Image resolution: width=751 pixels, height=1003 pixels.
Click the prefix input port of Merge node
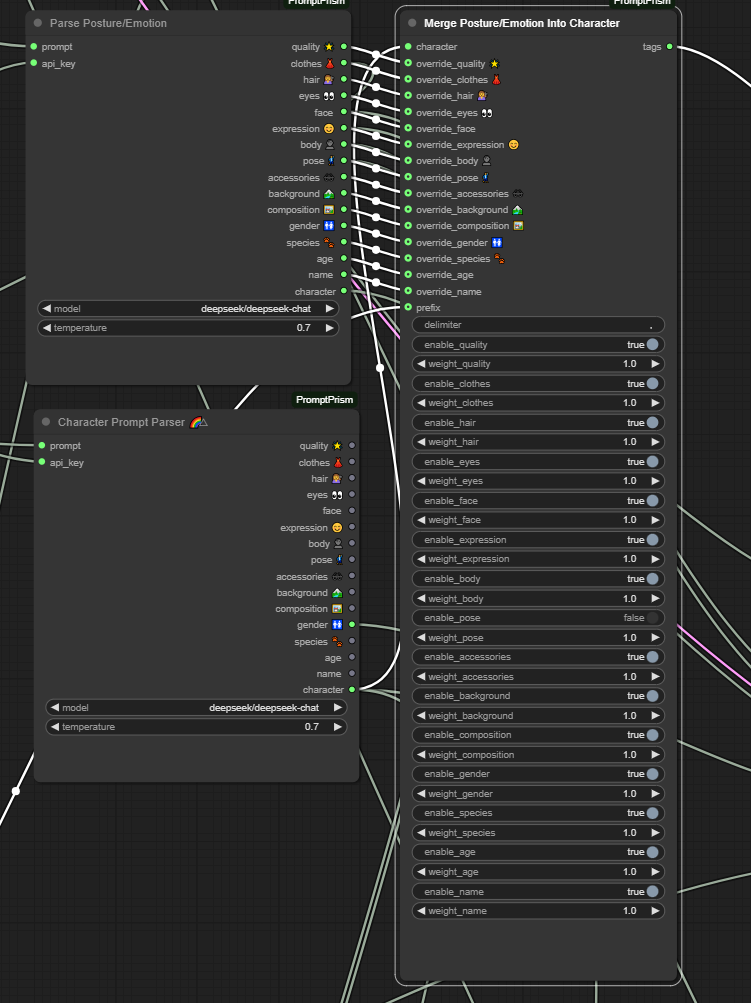(408, 307)
